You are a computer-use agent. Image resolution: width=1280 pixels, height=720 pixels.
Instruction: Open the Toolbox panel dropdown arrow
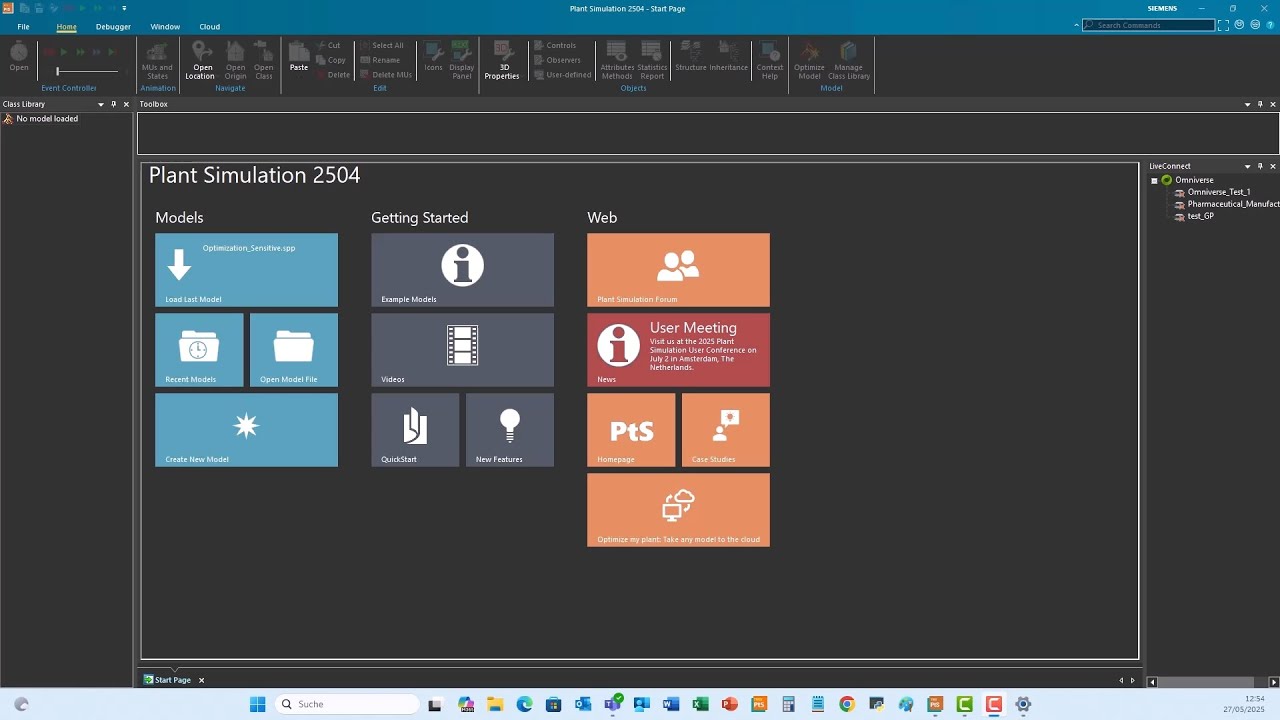(x=1247, y=104)
